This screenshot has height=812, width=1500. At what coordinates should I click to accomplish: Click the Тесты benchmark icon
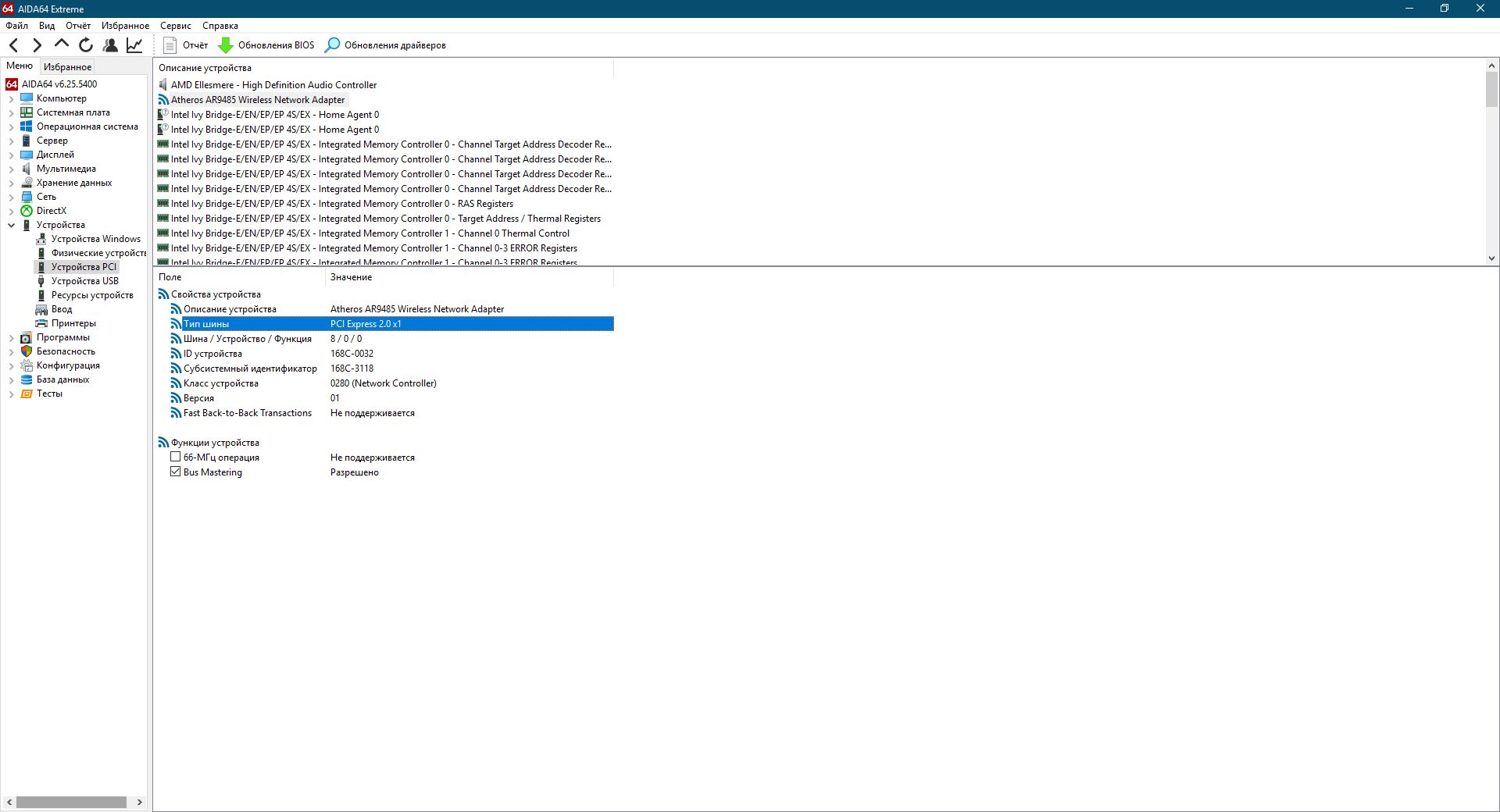(x=27, y=394)
